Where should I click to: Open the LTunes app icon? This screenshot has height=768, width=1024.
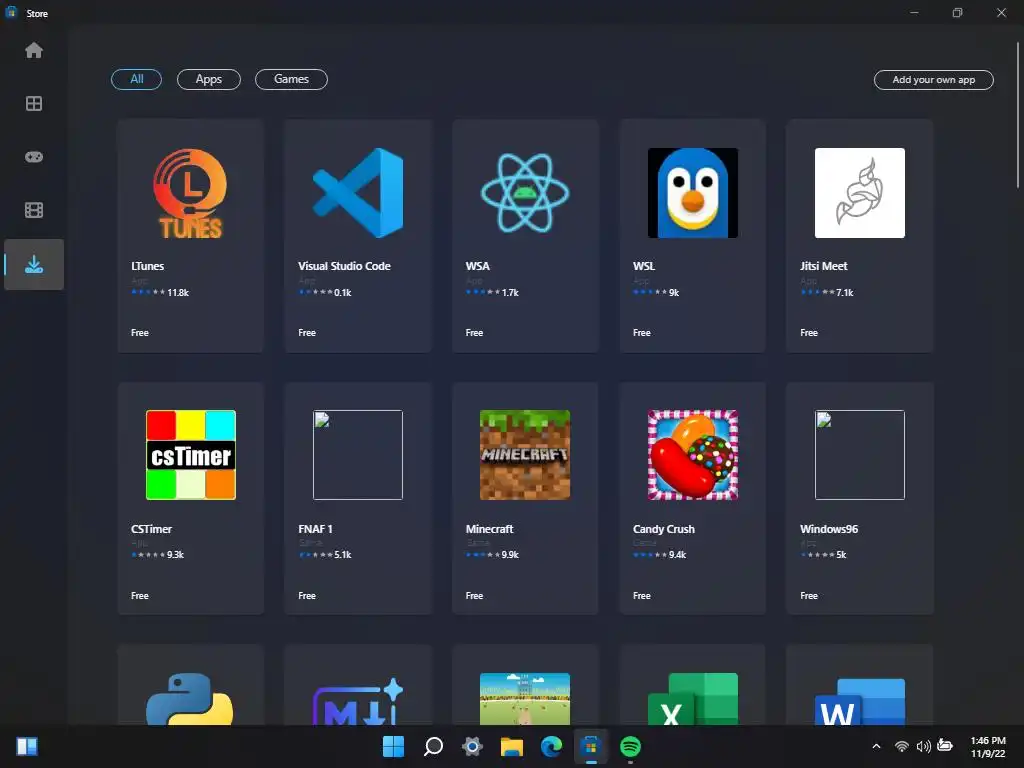[x=191, y=193]
